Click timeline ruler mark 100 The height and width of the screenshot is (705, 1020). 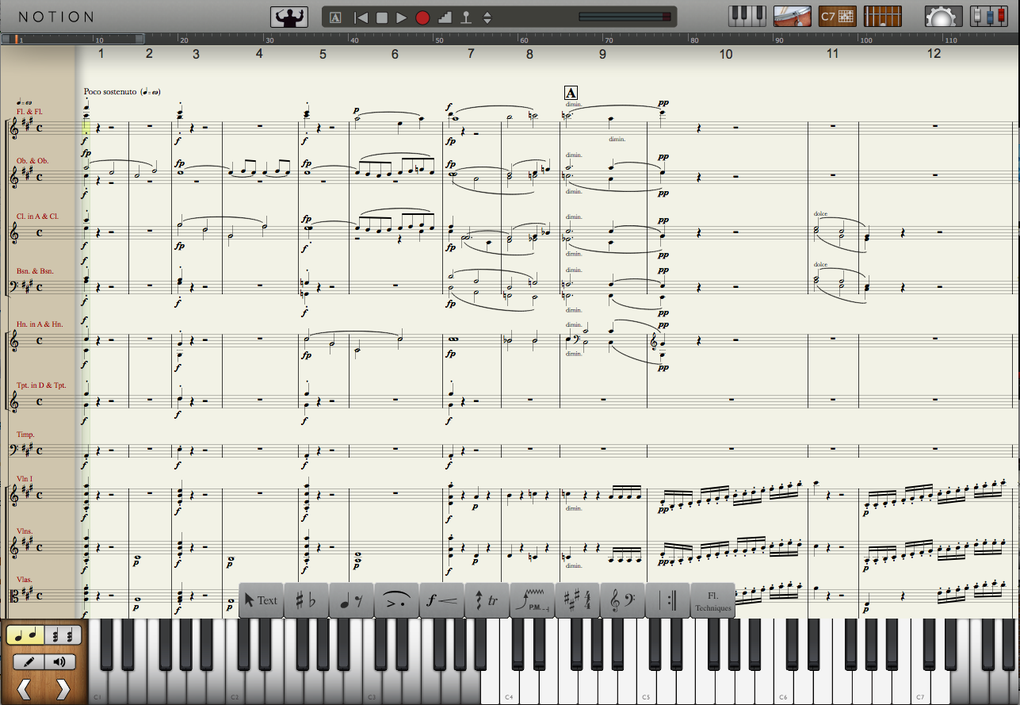click(x=866, y=40)
